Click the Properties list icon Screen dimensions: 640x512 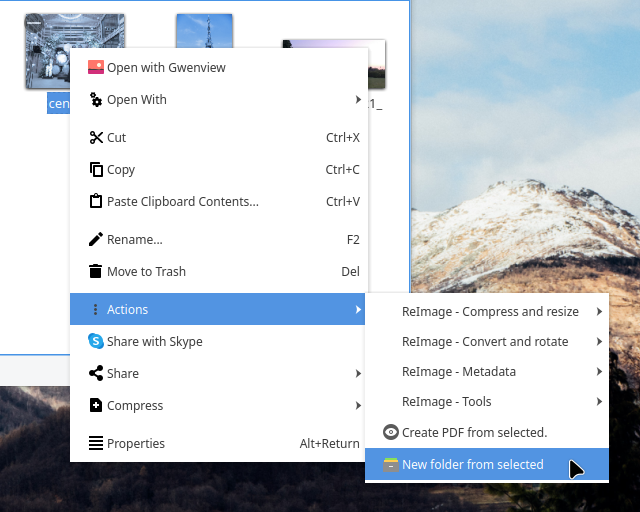point(96,443)
